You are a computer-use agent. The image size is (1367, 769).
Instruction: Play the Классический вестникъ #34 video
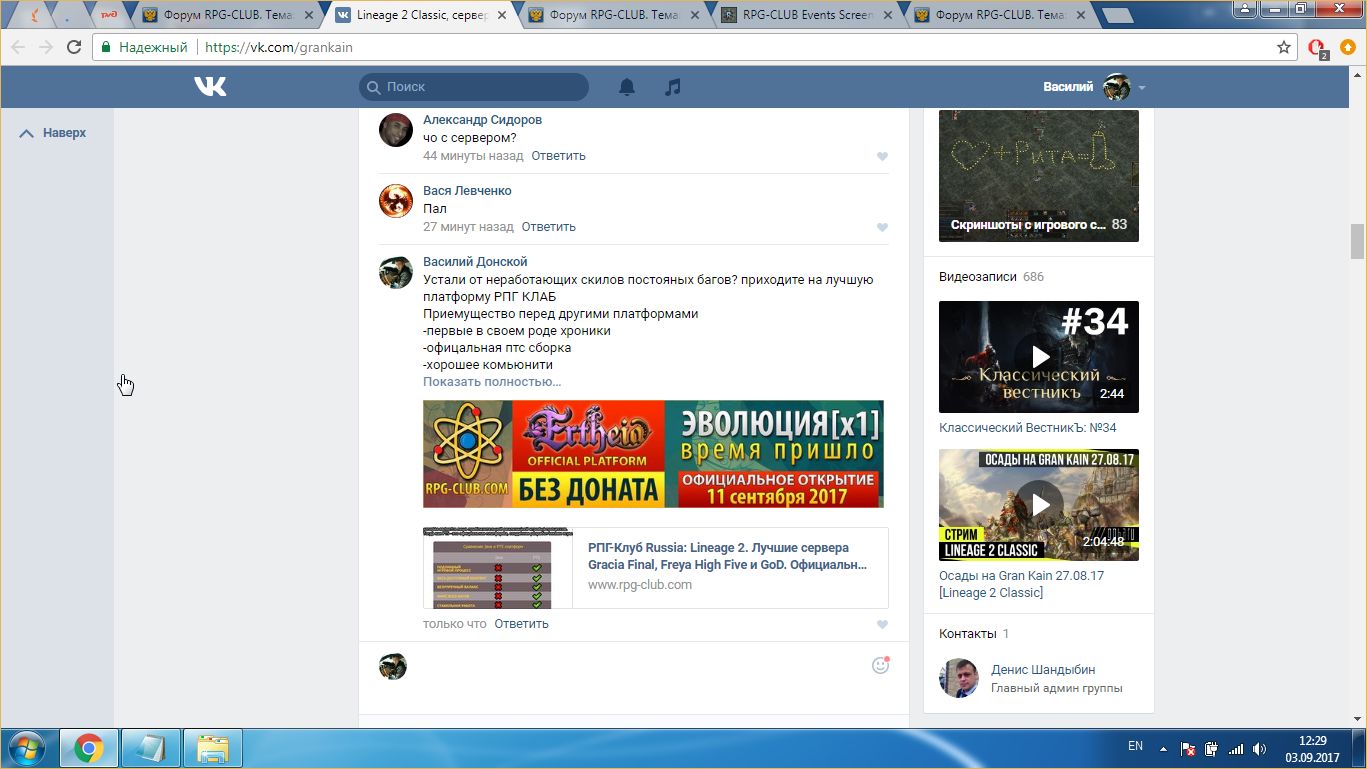coord(1039,357)
